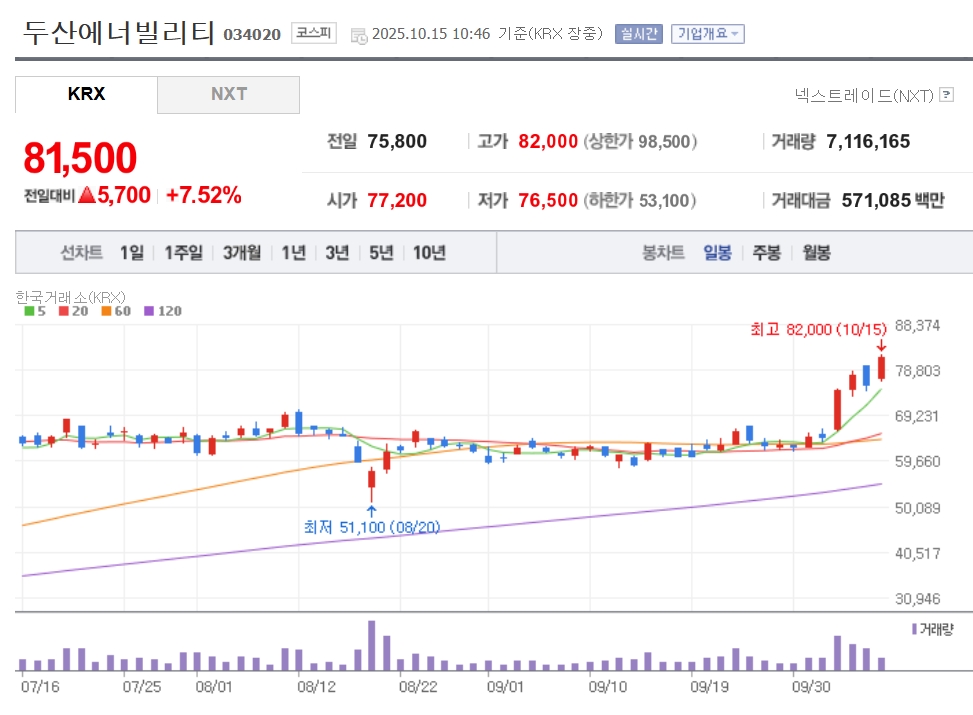Click the low price value 76,500
Screen dimensions: 973x715
click(x=548, y=200)
